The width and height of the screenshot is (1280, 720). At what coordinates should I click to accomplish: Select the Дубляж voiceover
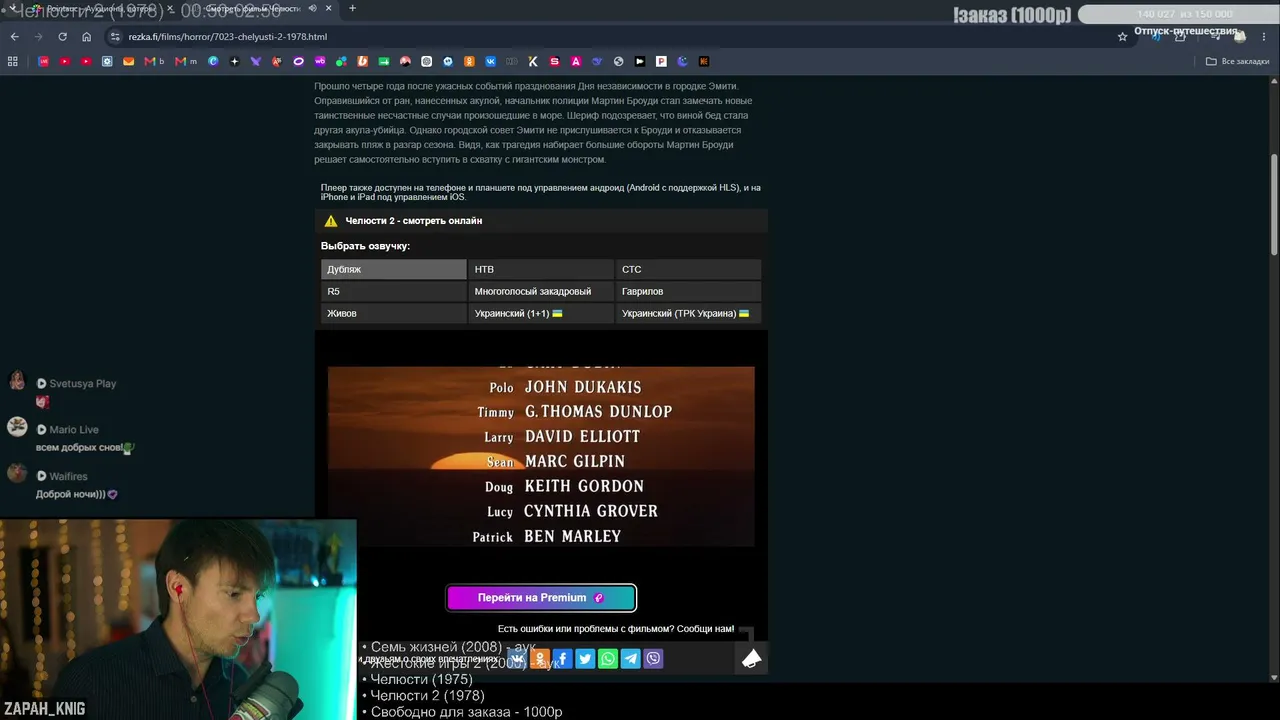click(x=394, y=269)
